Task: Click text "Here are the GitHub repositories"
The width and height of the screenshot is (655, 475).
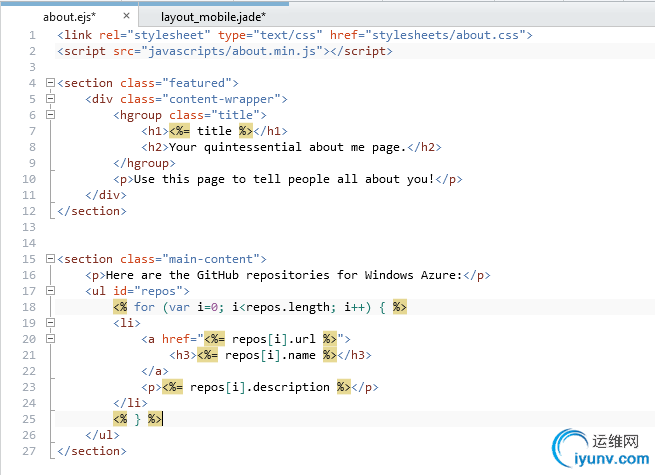Action: [218, 275]
